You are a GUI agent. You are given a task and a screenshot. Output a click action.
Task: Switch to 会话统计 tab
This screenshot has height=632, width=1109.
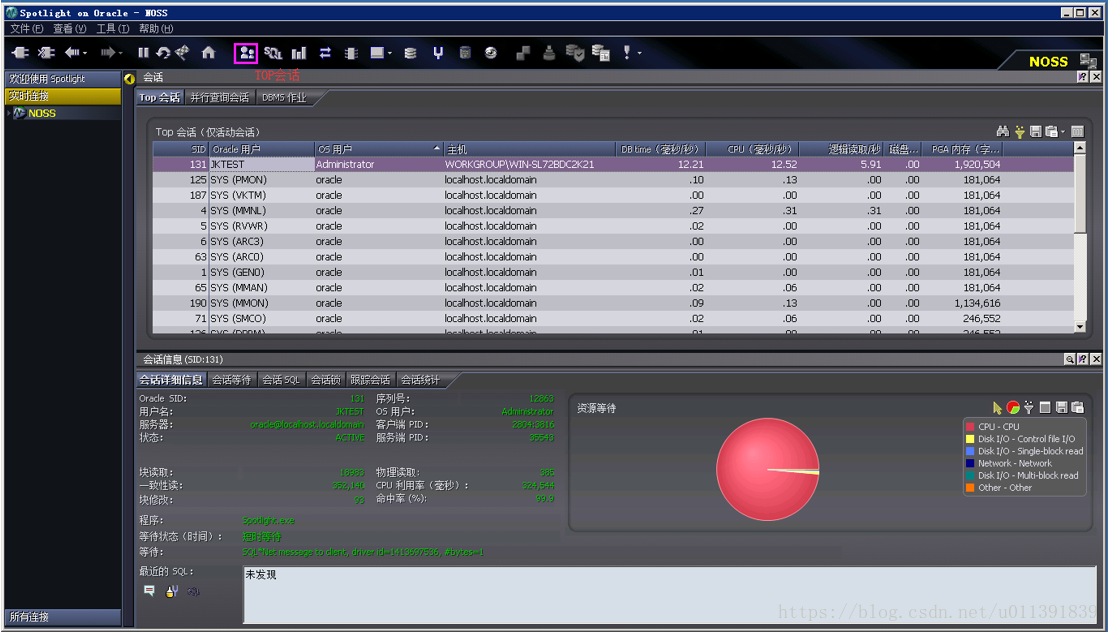tap(420, 380)
